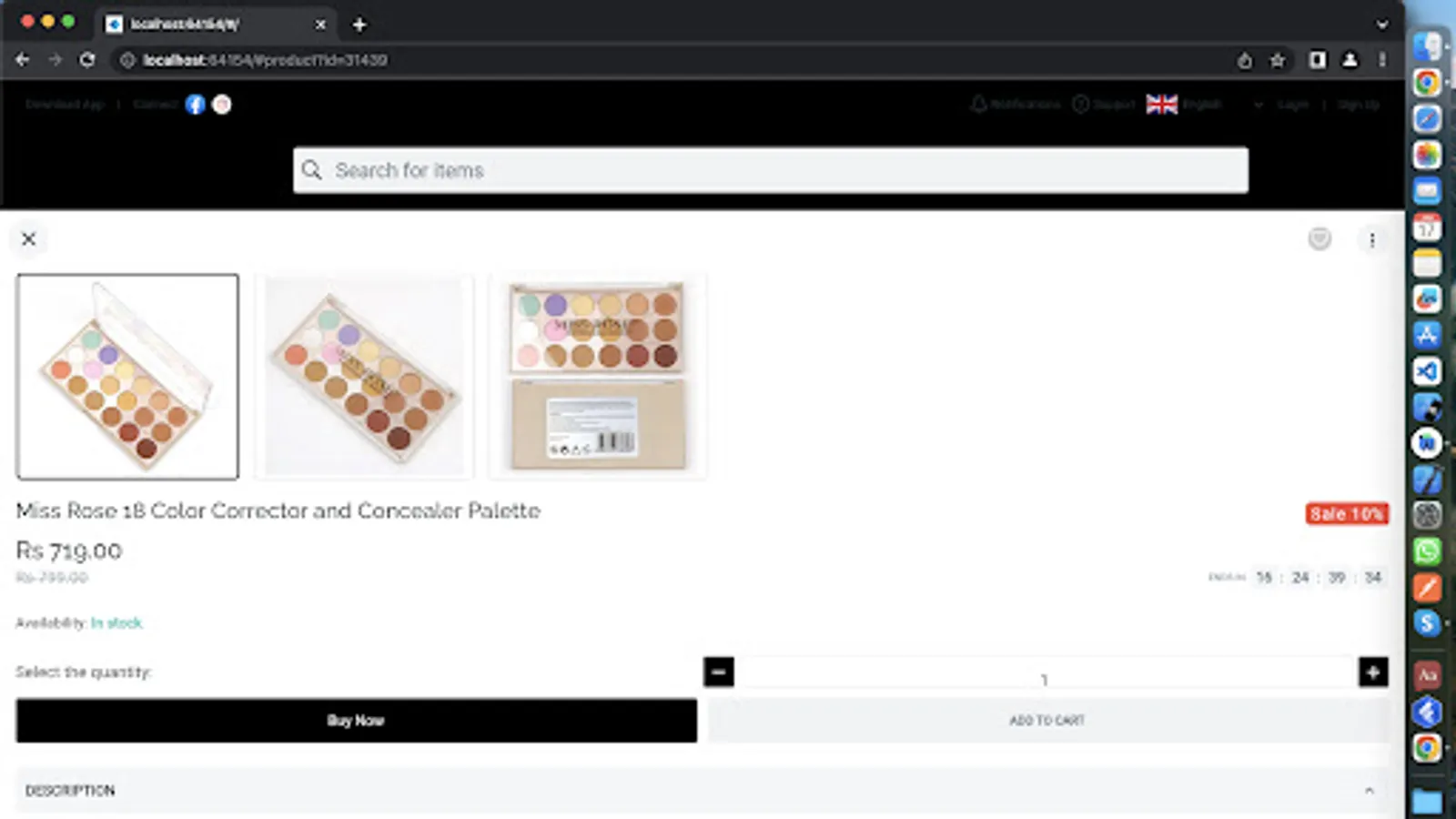Open Visual Studio Code from the dock
Screen dimensions: 1456x819
click(1427, 371)
